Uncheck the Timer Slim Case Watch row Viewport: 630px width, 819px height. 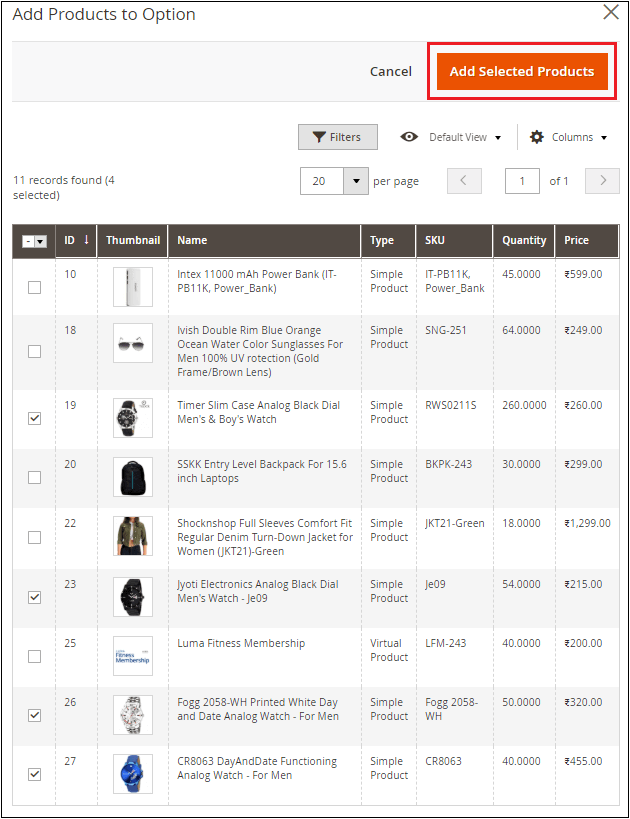[x=34, y=418]
